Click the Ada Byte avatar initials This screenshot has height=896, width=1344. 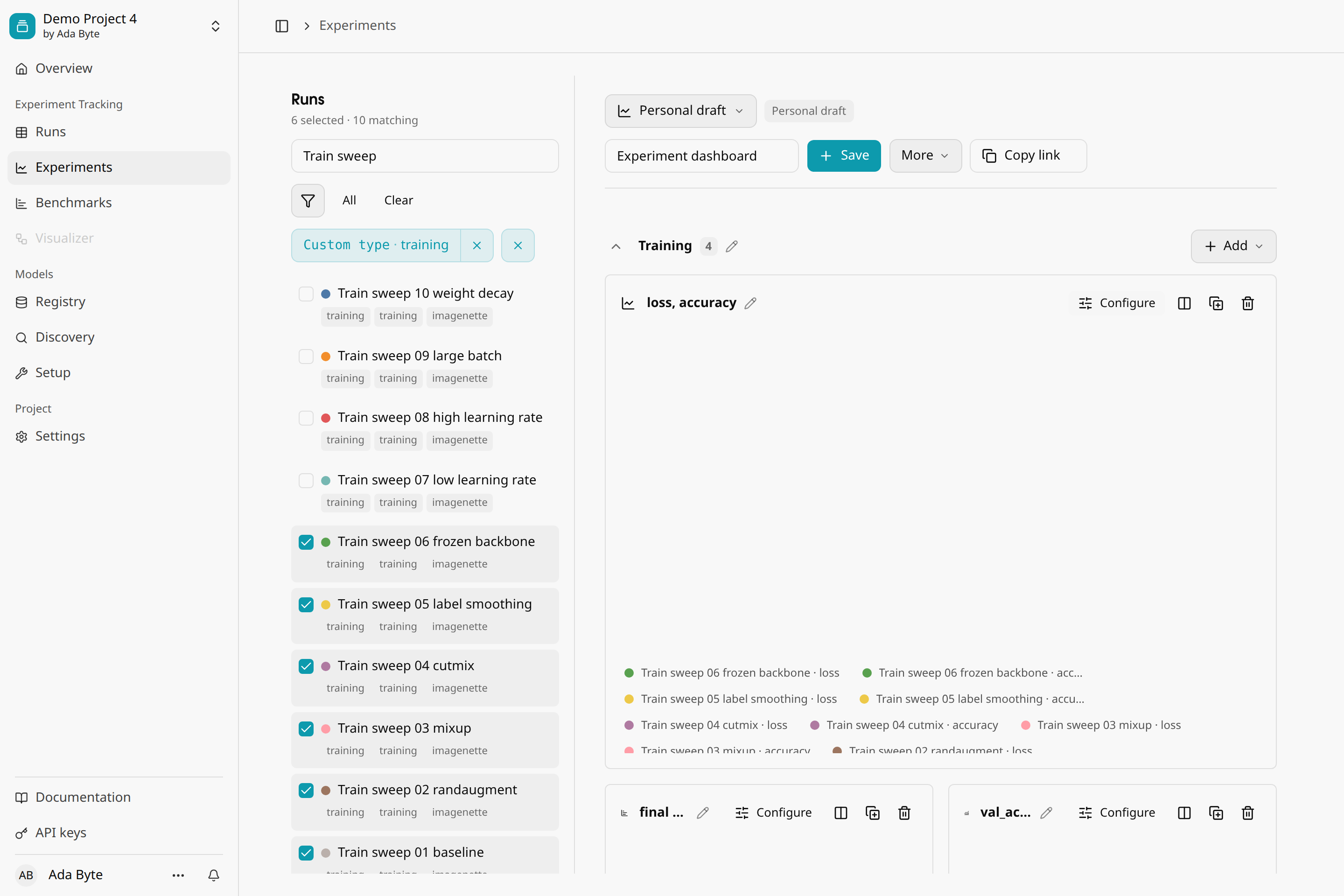(x=26, y=875)
